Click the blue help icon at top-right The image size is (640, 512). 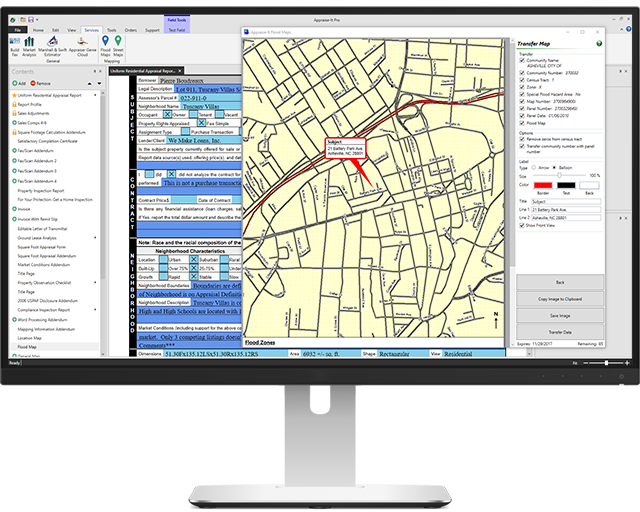[629, 29]
